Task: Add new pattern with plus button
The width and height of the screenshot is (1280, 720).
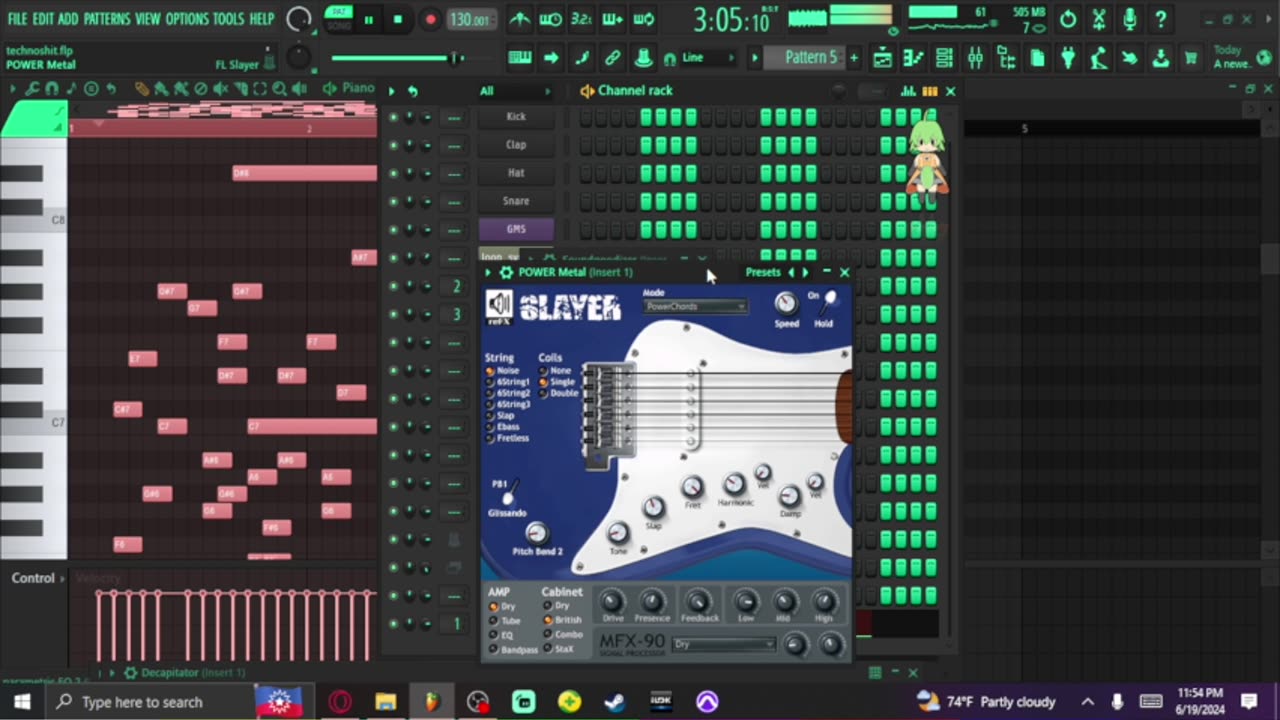Action: tap(853, 57)
